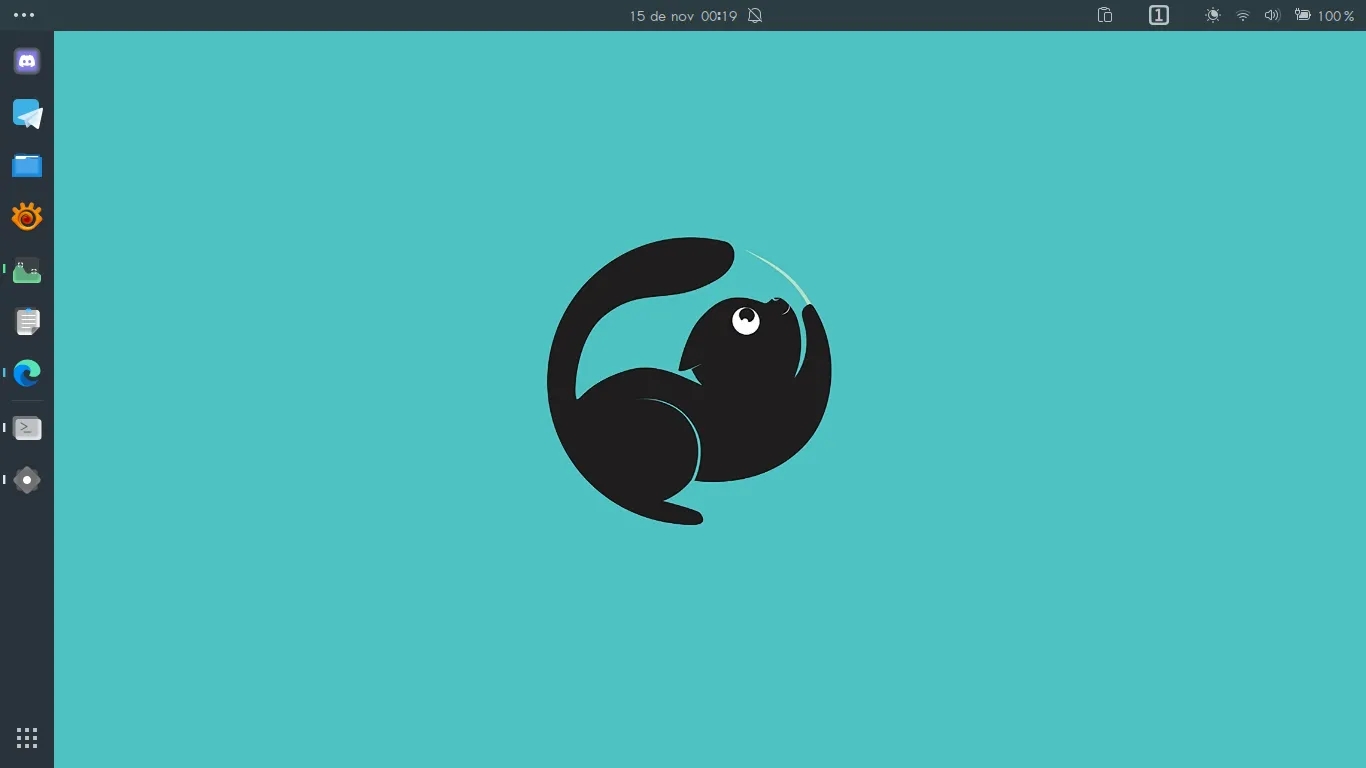Open the three-dot activities menu
The width and height of the screenshot is (1366, 768).
pyautogui.click(x=24, y=15)
